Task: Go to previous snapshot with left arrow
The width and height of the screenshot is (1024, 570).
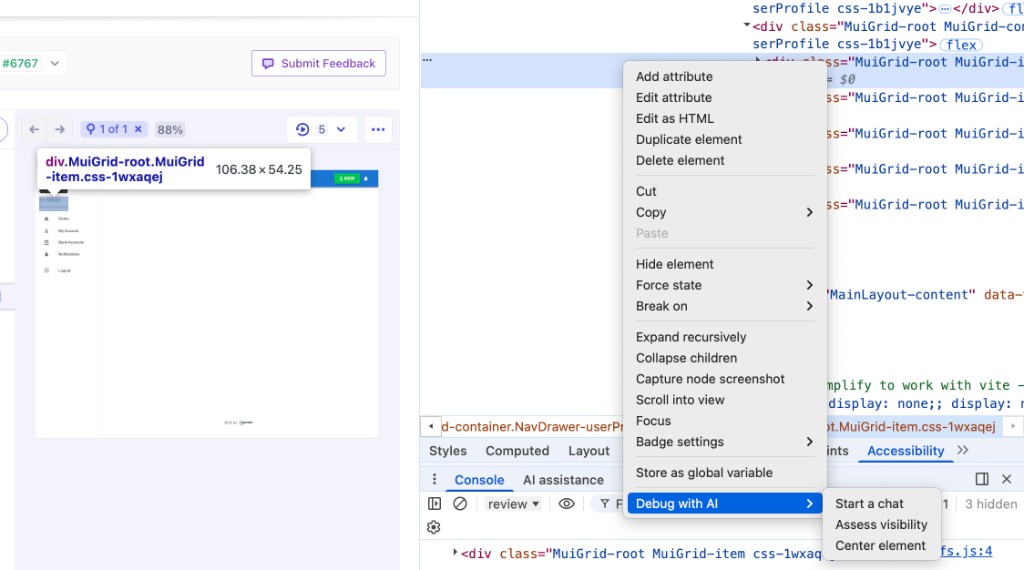Action: [x=34, y=129]
